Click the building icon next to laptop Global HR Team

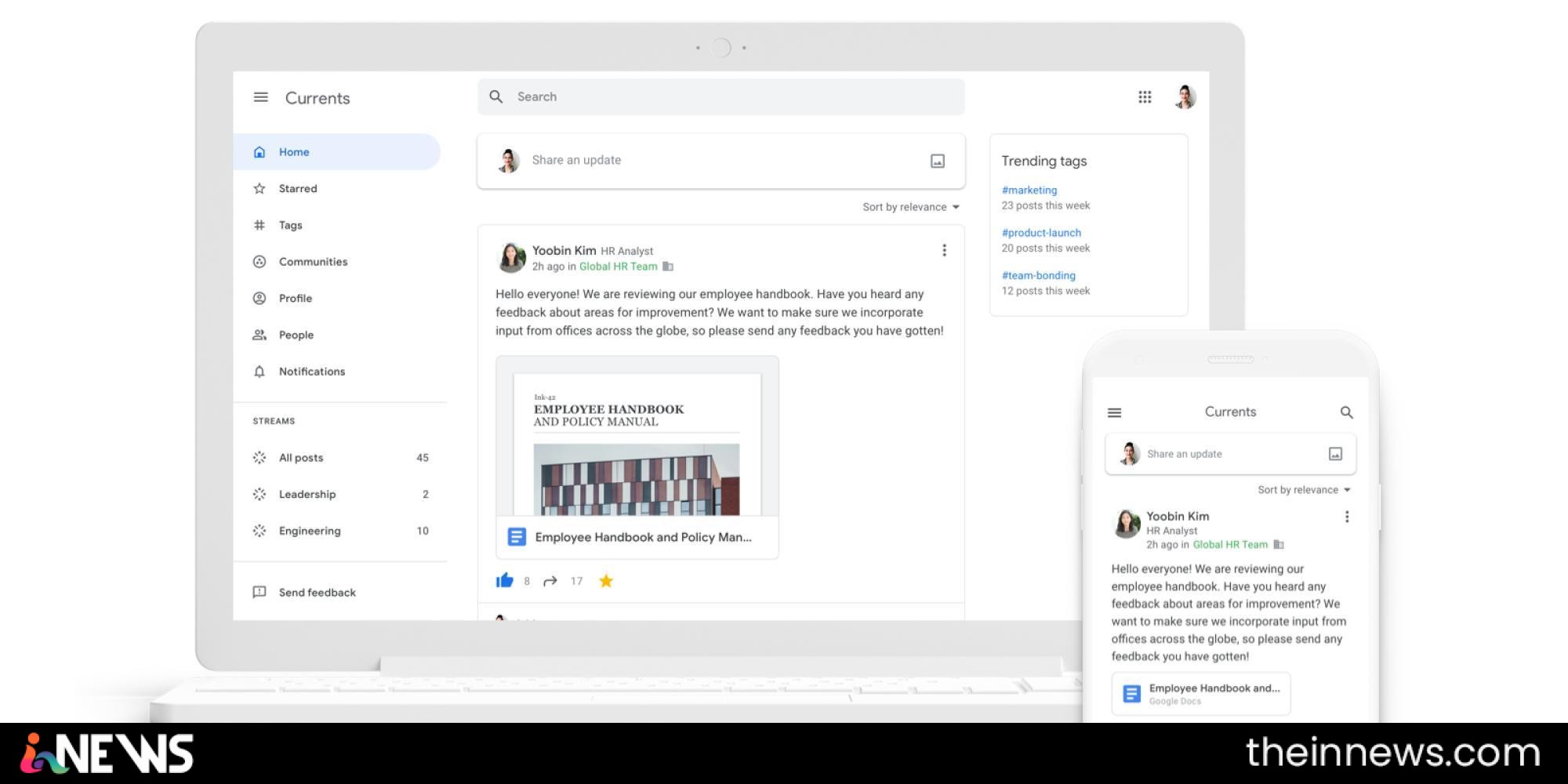[668, 267]
